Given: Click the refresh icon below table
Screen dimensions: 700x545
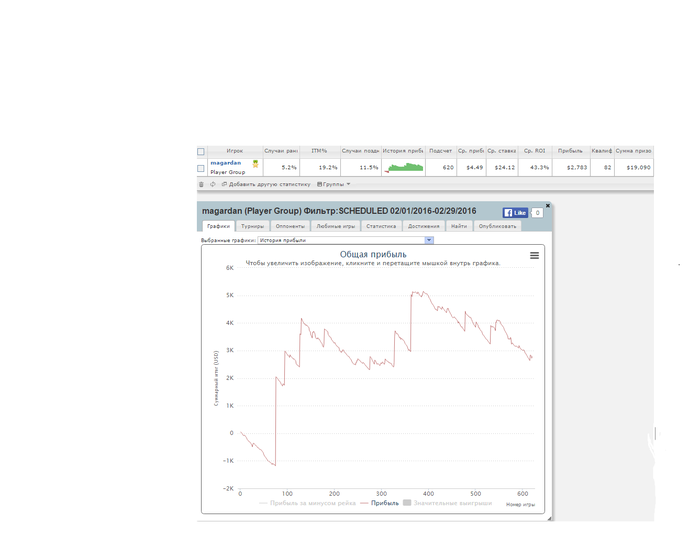Looking at the screenshot, I should point(212,184).
